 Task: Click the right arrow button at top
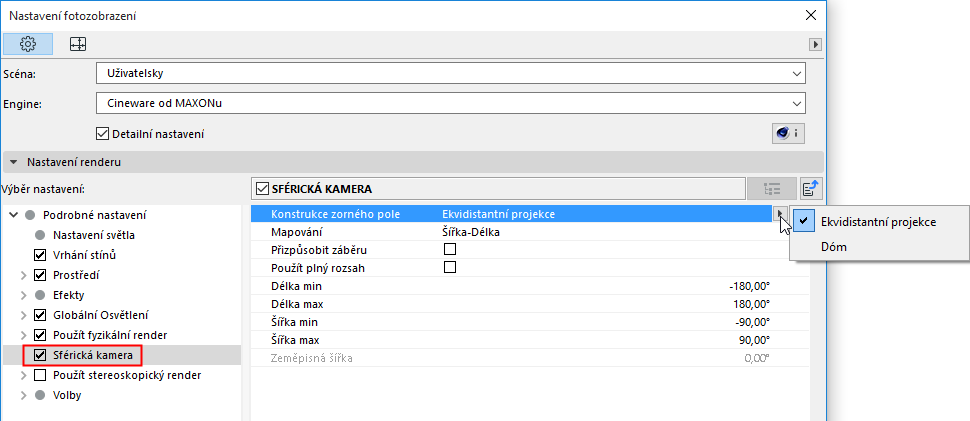(816, 45)
